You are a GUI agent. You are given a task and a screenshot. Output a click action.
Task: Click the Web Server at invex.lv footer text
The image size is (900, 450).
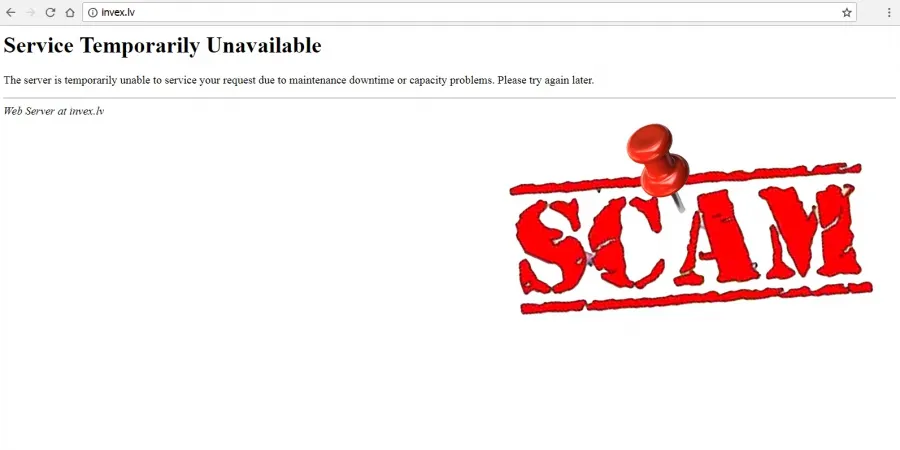pos(53,111)
